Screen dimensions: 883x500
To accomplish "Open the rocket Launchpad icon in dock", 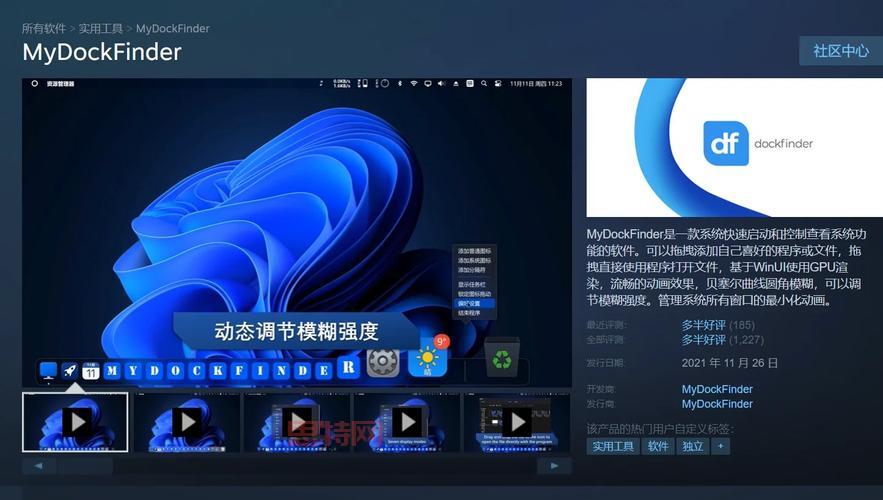I will coord(70,371).
